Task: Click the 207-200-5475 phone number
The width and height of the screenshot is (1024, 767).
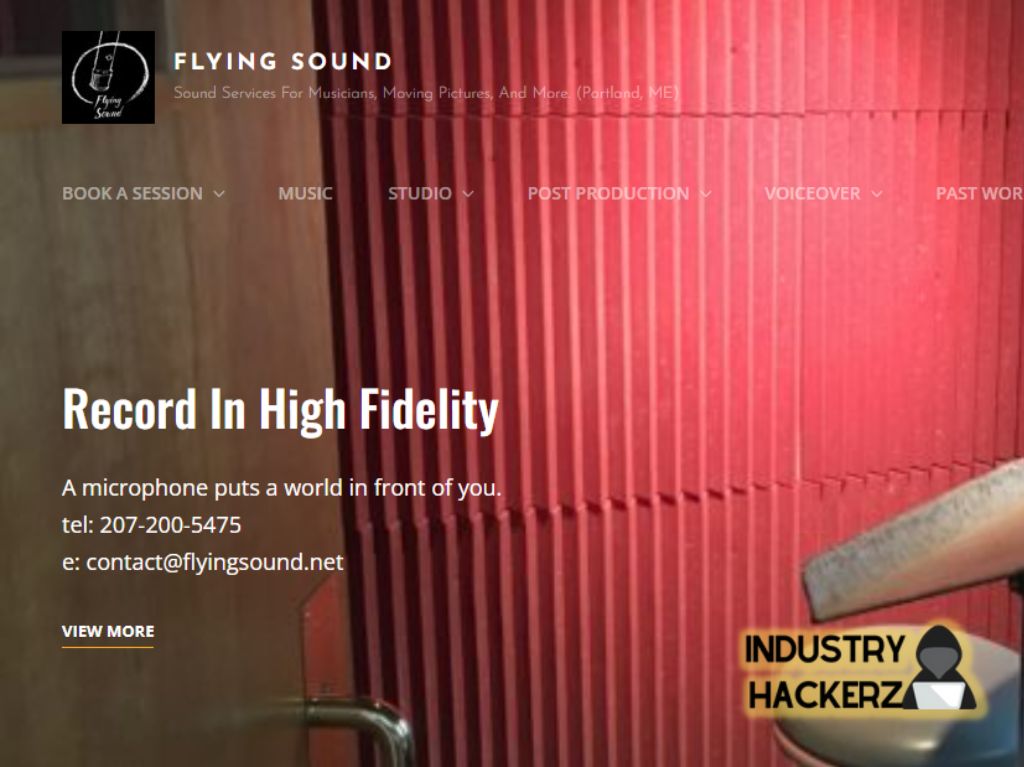Action: tap(170, 525)
